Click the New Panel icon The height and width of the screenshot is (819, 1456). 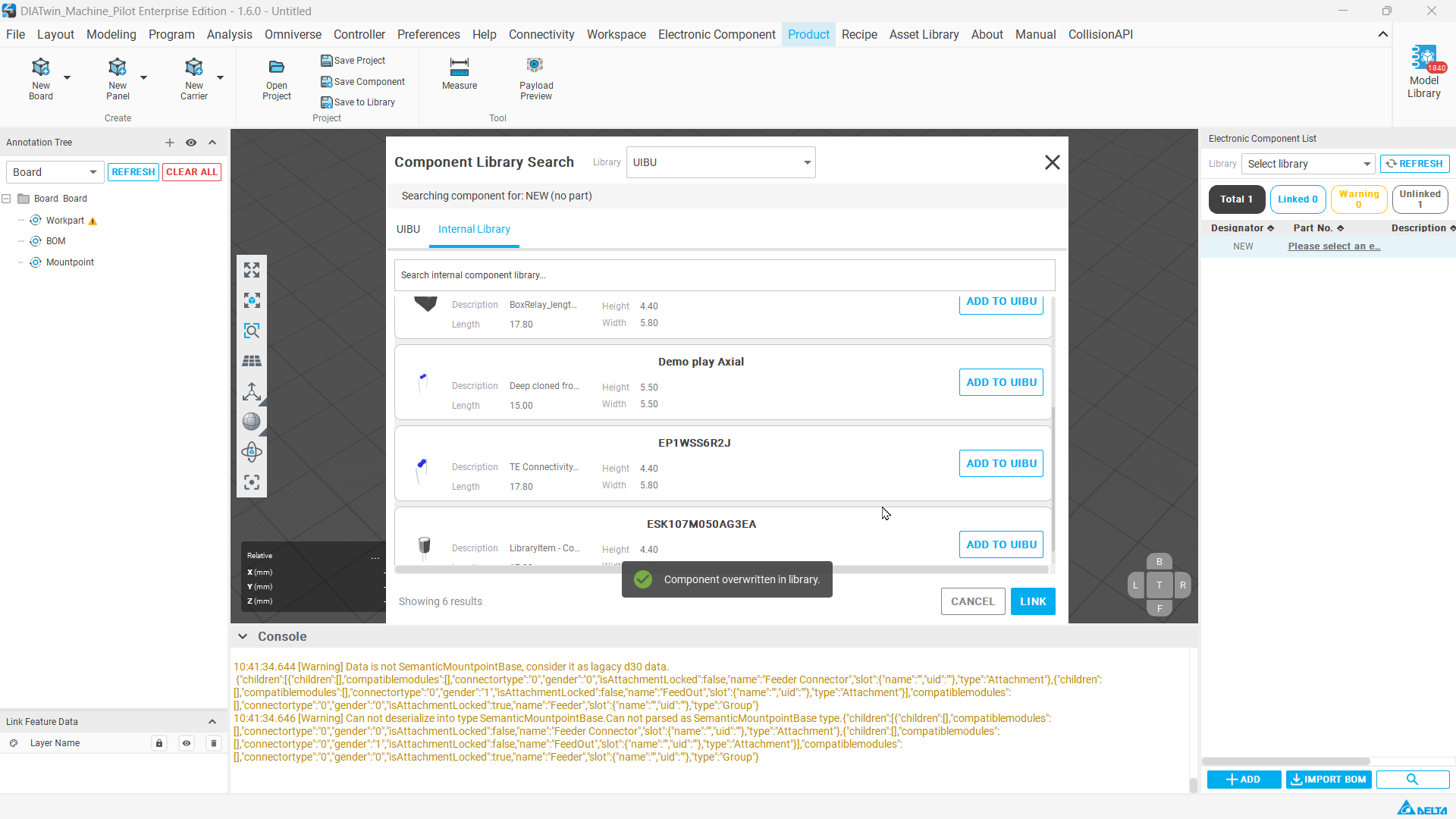pyautogui.click(x=118, y=67)
